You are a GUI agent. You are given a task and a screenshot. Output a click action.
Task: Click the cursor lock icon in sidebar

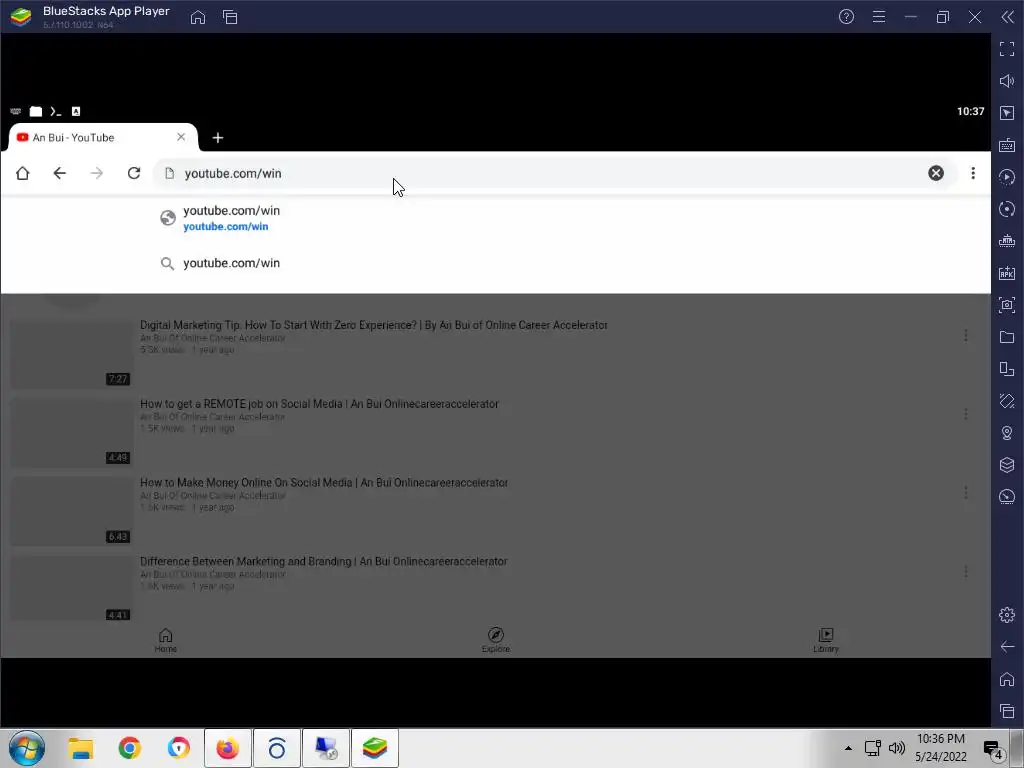pos(1007,113)
